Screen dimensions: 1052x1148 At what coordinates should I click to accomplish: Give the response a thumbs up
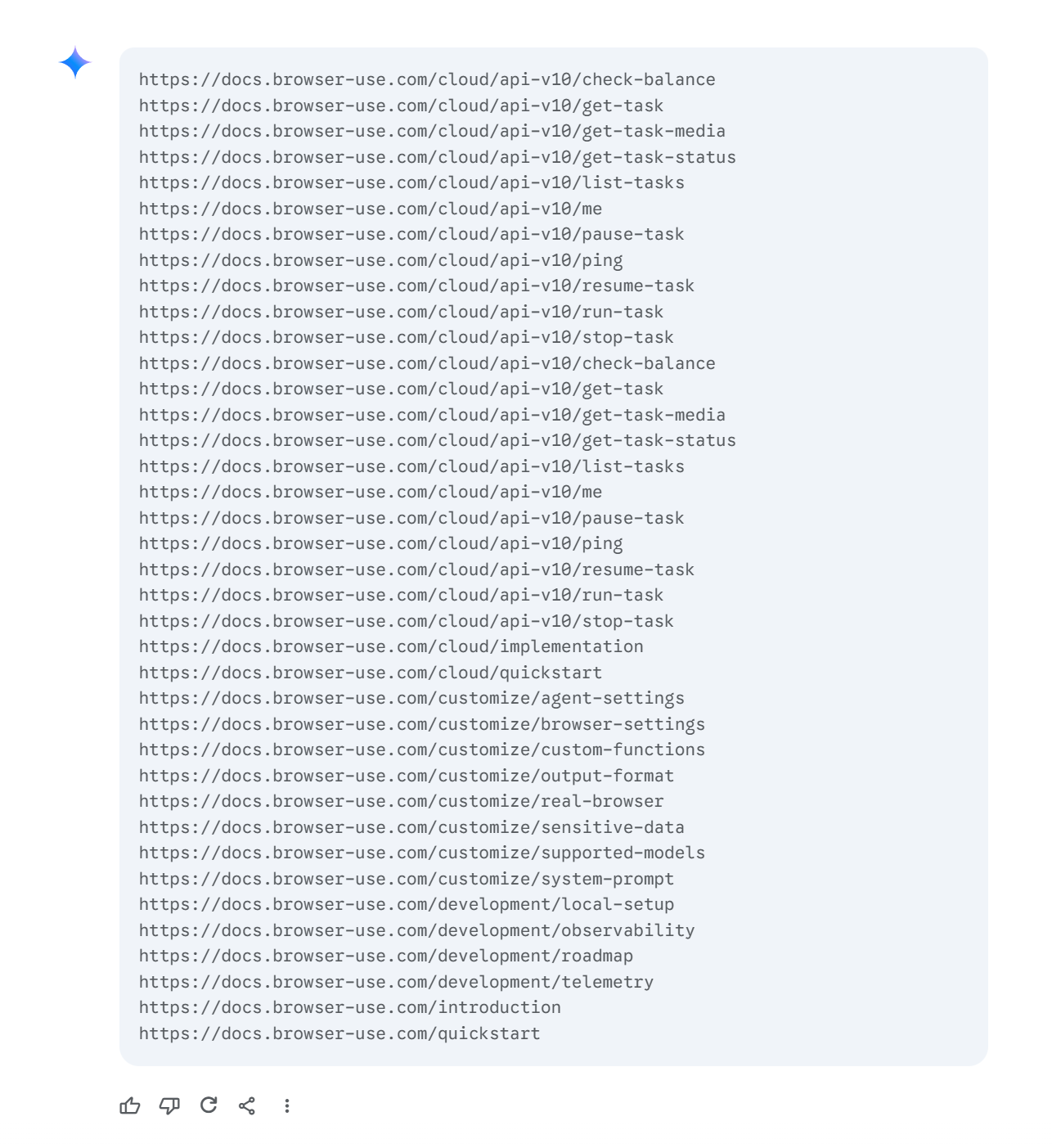(130, 1106)
